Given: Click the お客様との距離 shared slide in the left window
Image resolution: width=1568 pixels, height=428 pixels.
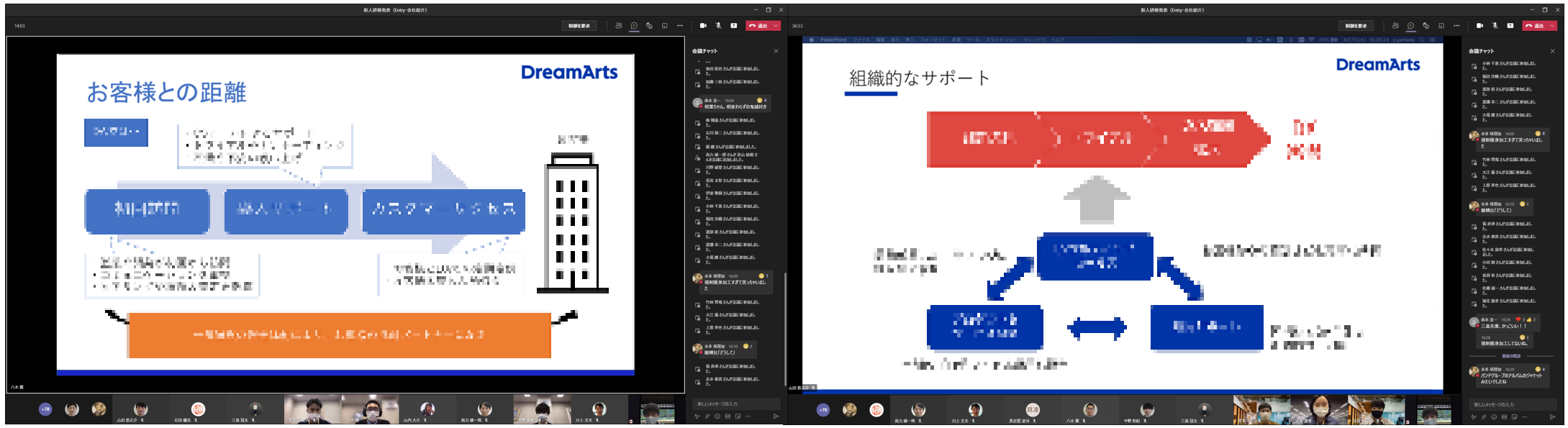Looking at the screenshot, I should pos(345,214).
